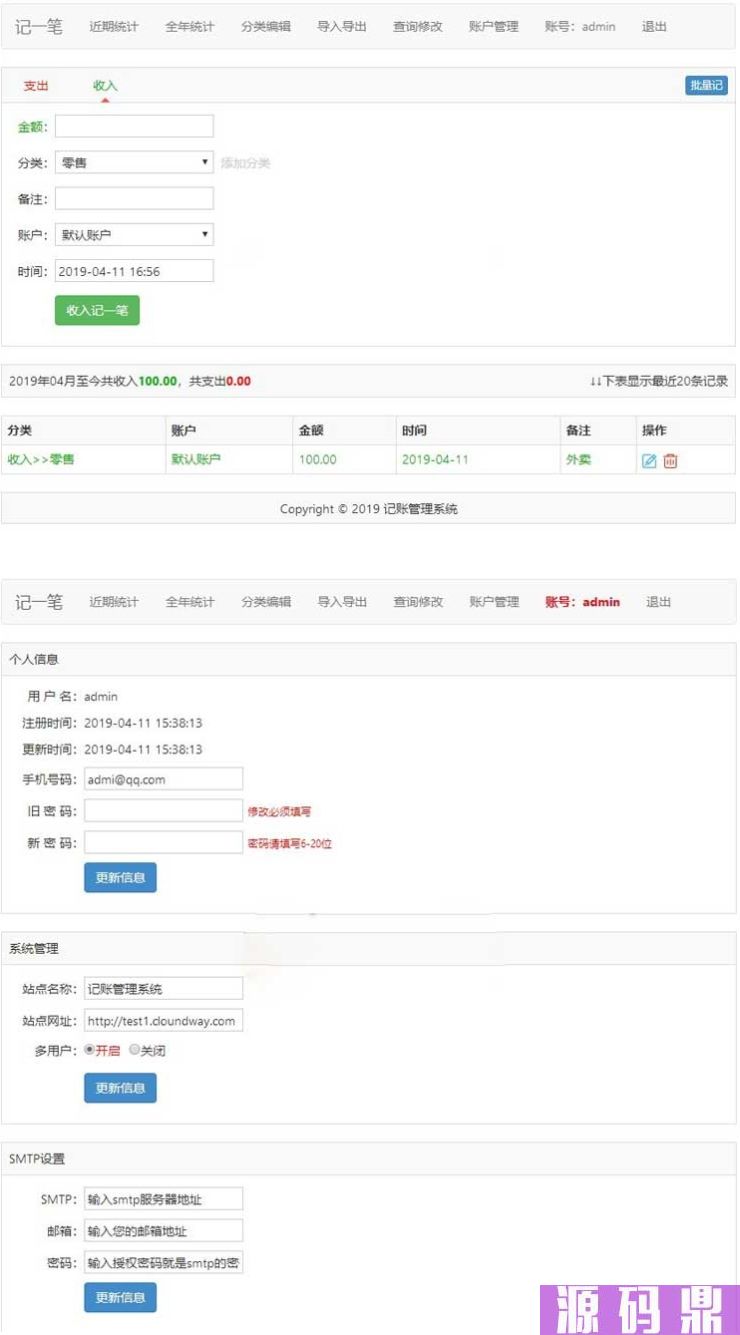This screenshot has height=1335, width=740.
Task: Focus the 密码 field in SMTP设置
Action: 163,1263
